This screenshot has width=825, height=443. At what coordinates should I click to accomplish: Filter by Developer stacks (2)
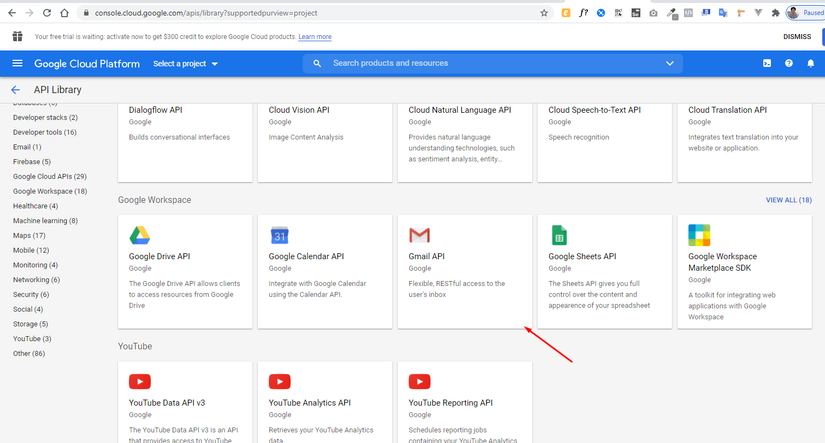[x=45, y=117]
